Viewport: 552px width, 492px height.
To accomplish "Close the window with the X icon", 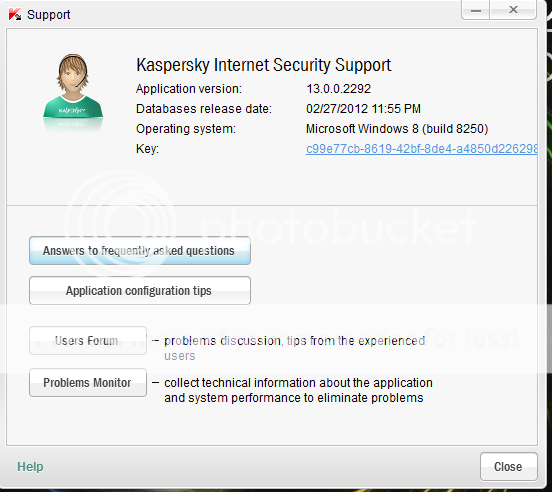I will [x=513, y=10].
